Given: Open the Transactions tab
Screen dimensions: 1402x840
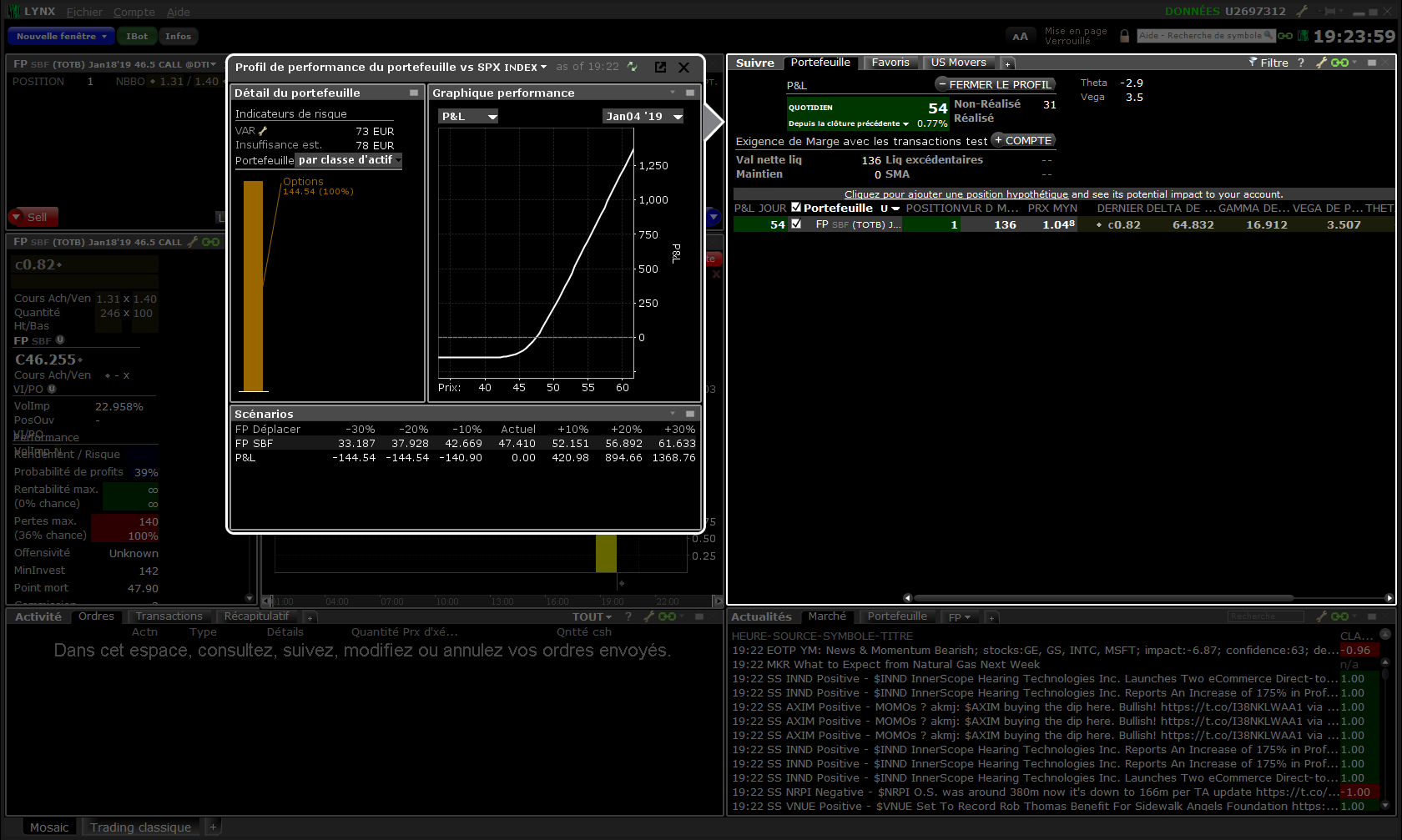Looking at the screenshot, I should point(169,616).
